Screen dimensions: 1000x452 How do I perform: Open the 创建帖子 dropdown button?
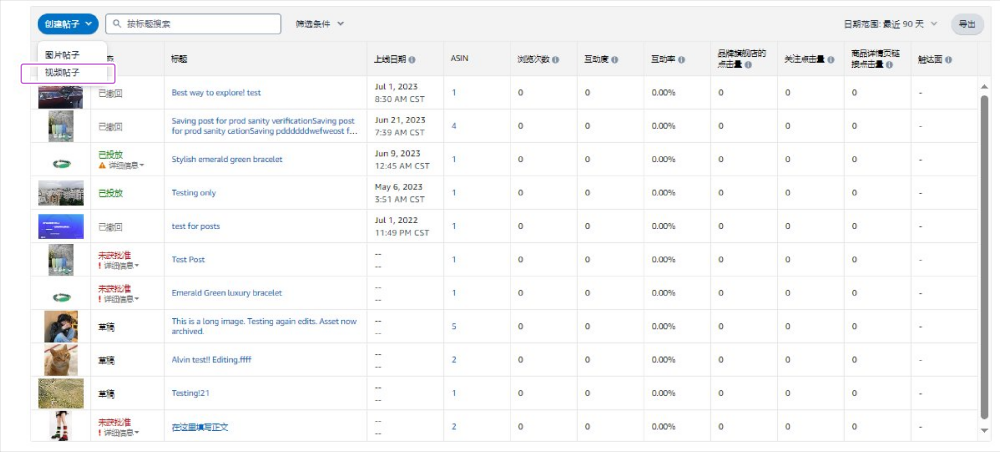pos(68,24)
